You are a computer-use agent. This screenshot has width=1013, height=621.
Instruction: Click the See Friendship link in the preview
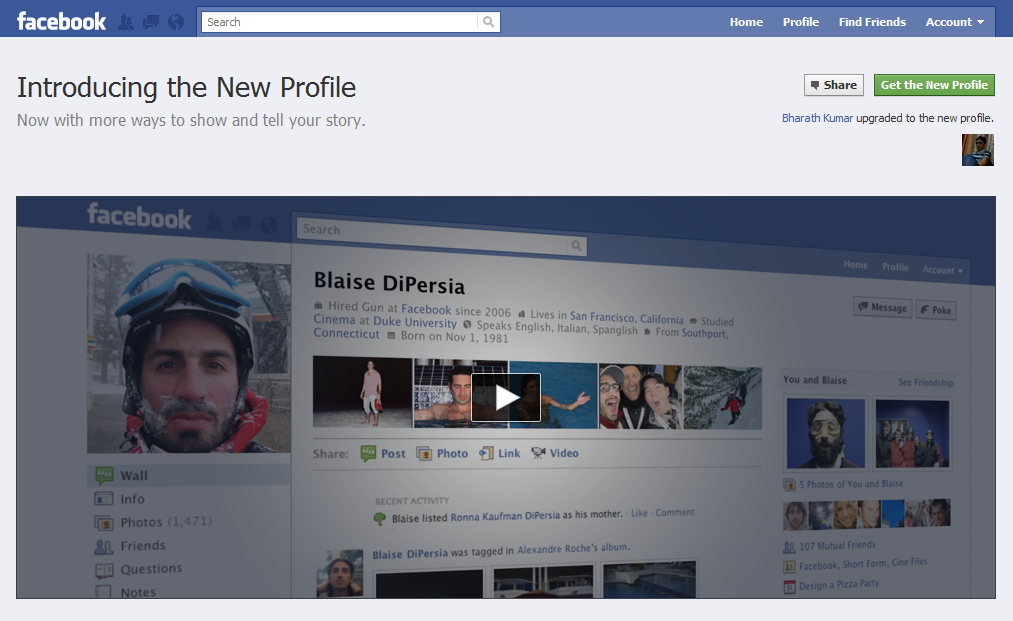click(925, 383)
